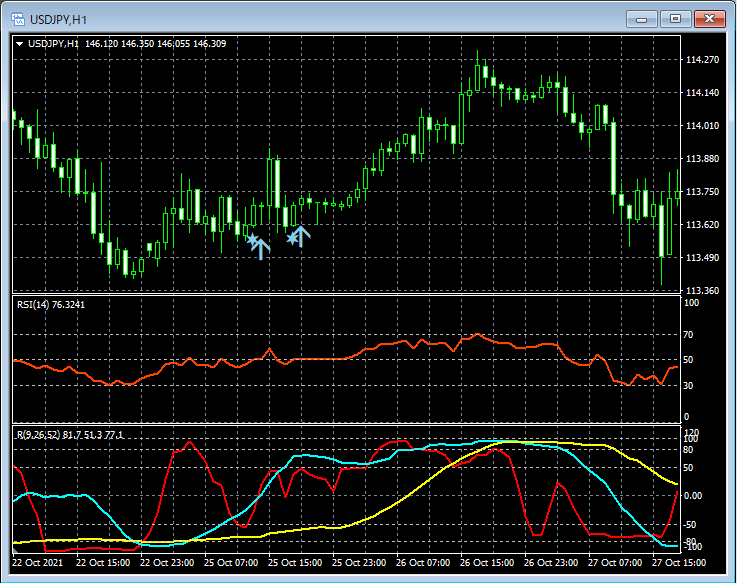Close the USDJPY,H1 chart window

709,18
